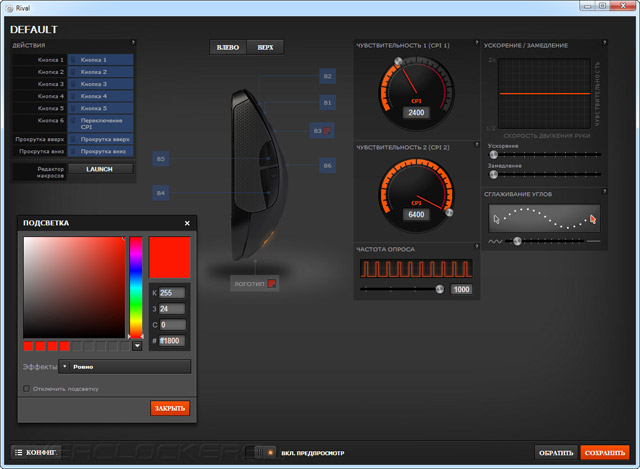This screenshot has height=469, width=640.
Task: Click help icon for ЧАСТОТА ОПРОСА panel
Action: (476, 246)
